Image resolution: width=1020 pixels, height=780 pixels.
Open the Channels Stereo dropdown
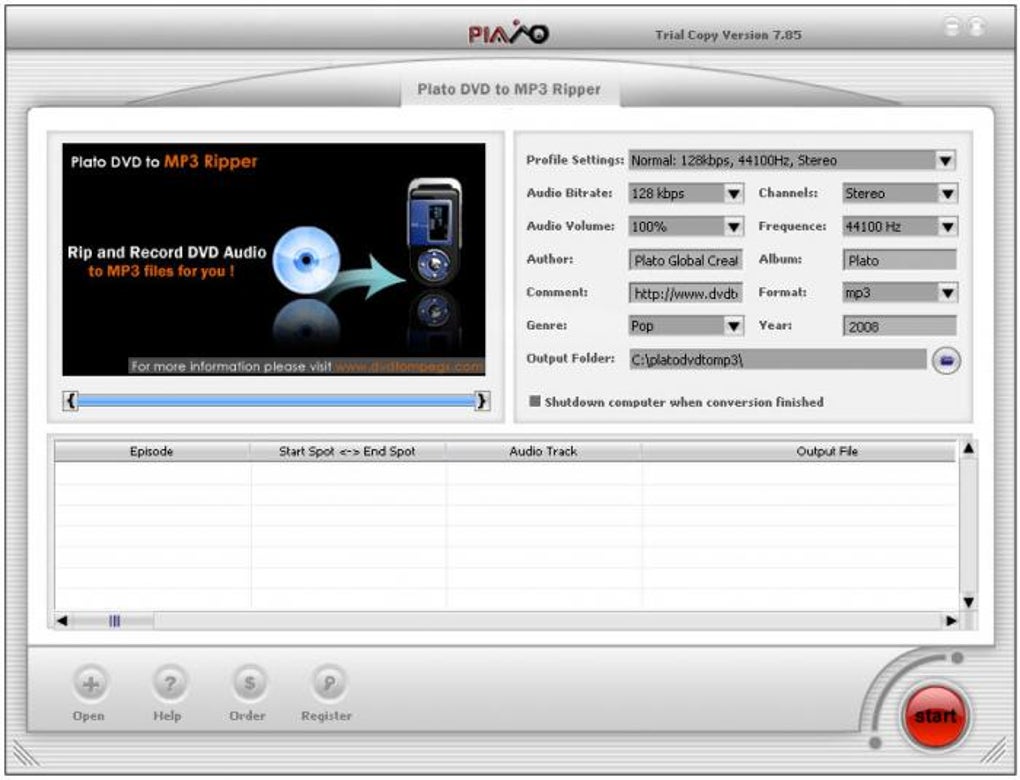tap(947, 193)
